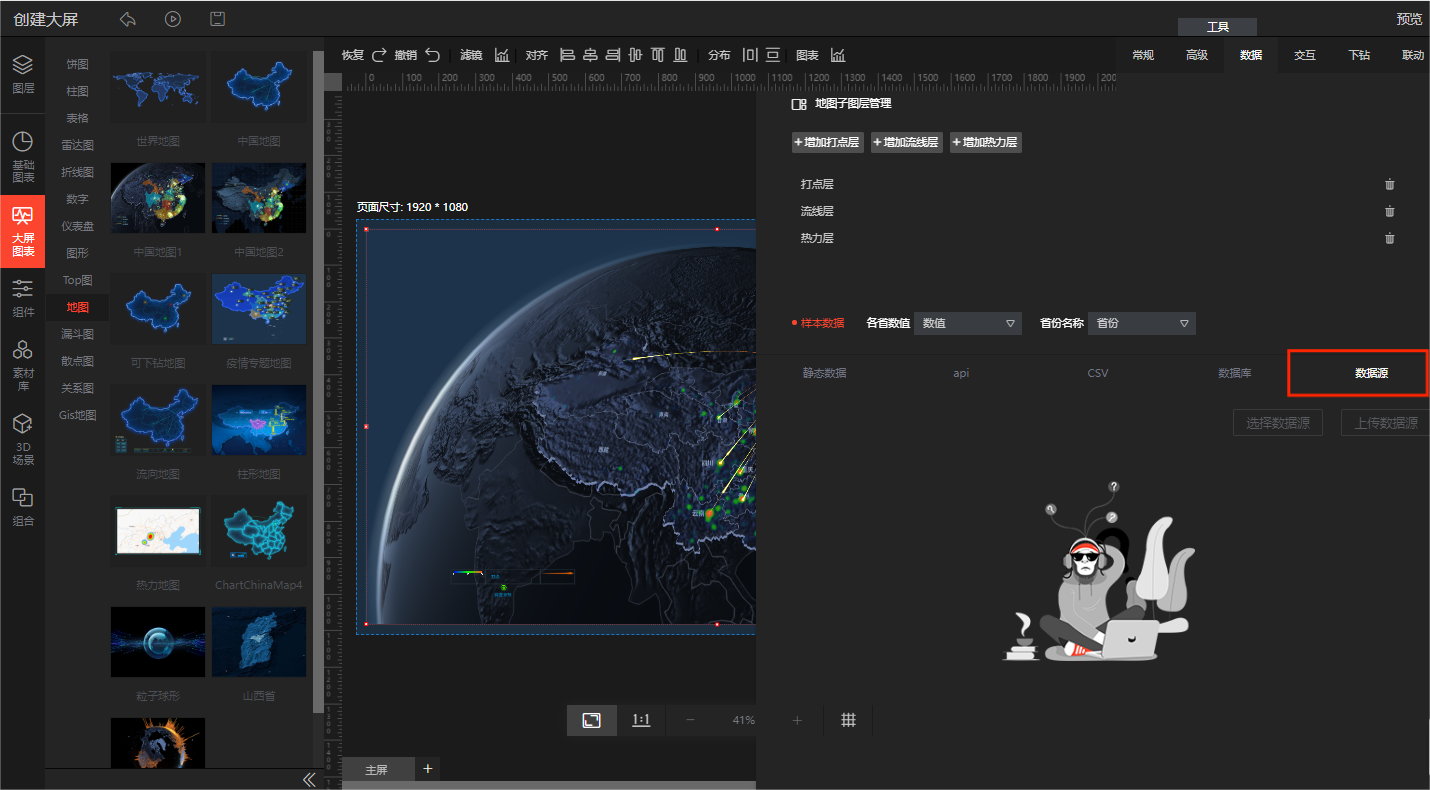Add a new screen with plus tab
The height and width of the screenshot is (790, 1430).
pyautogui.click(x=428, y=768)
